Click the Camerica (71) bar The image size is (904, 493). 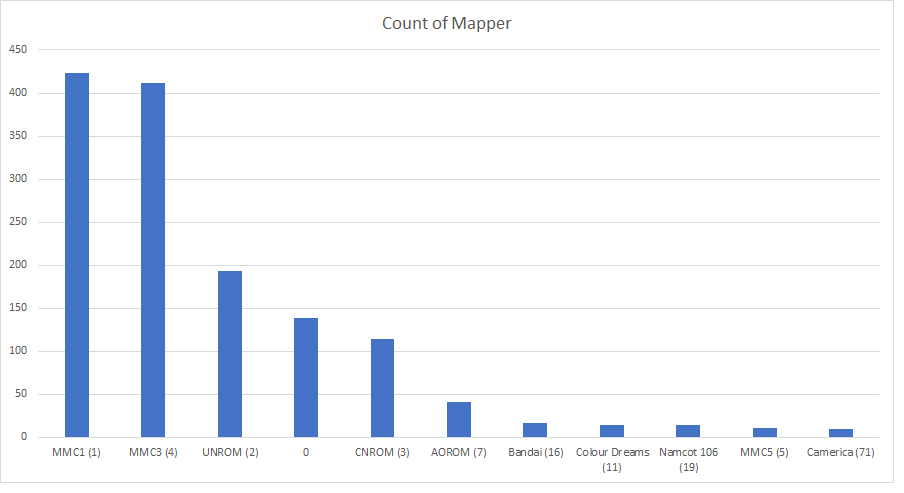tap(841, 433)
